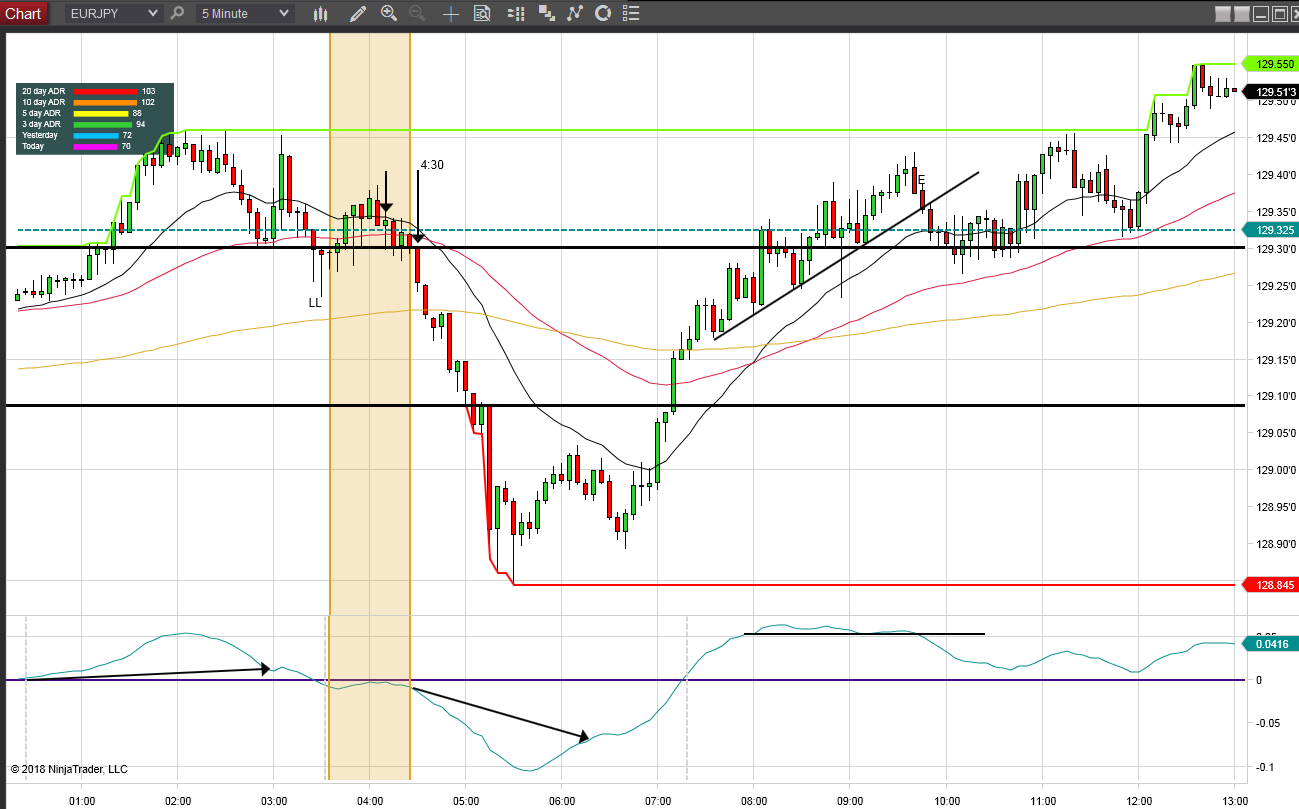The image size is (1299, 809).
Task: Click the 03:00 time axis label
Action: (x=274, y=801)
